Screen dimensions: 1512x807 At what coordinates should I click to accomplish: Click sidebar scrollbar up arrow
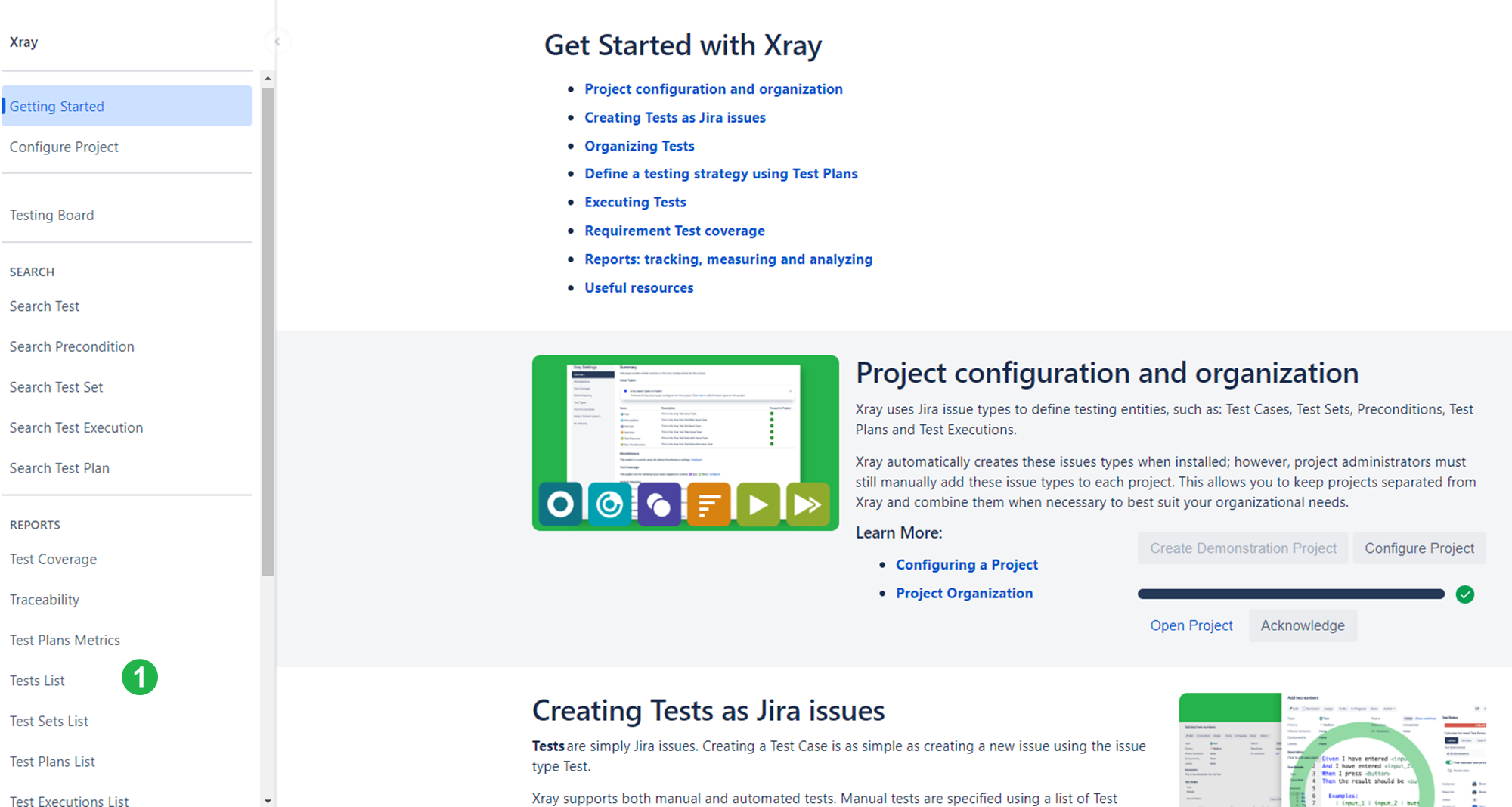(x=268, y=79)
